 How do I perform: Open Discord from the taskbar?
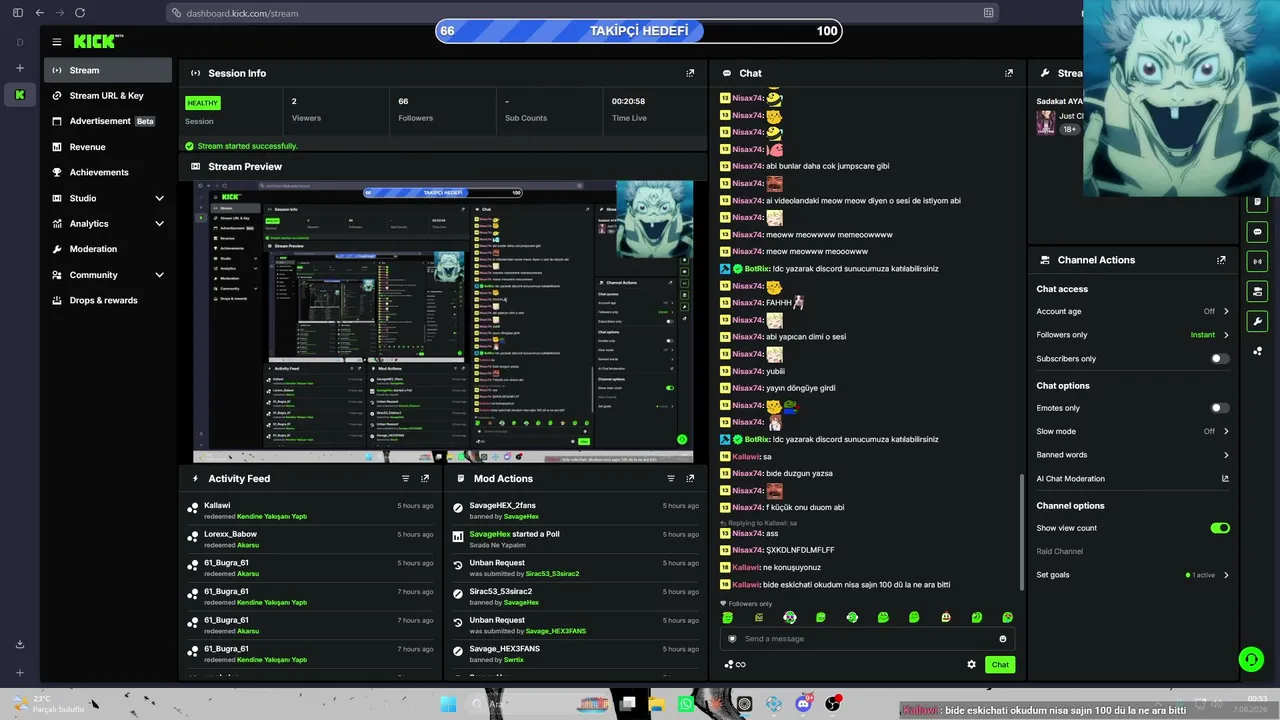[803, 704]
